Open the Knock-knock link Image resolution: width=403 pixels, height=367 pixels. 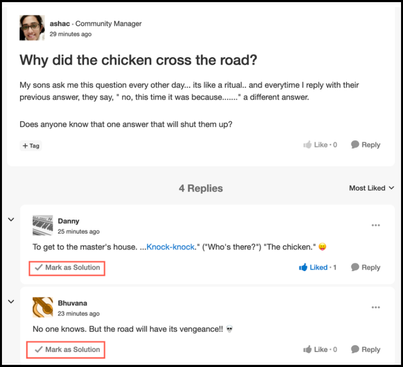coord(170,247)
